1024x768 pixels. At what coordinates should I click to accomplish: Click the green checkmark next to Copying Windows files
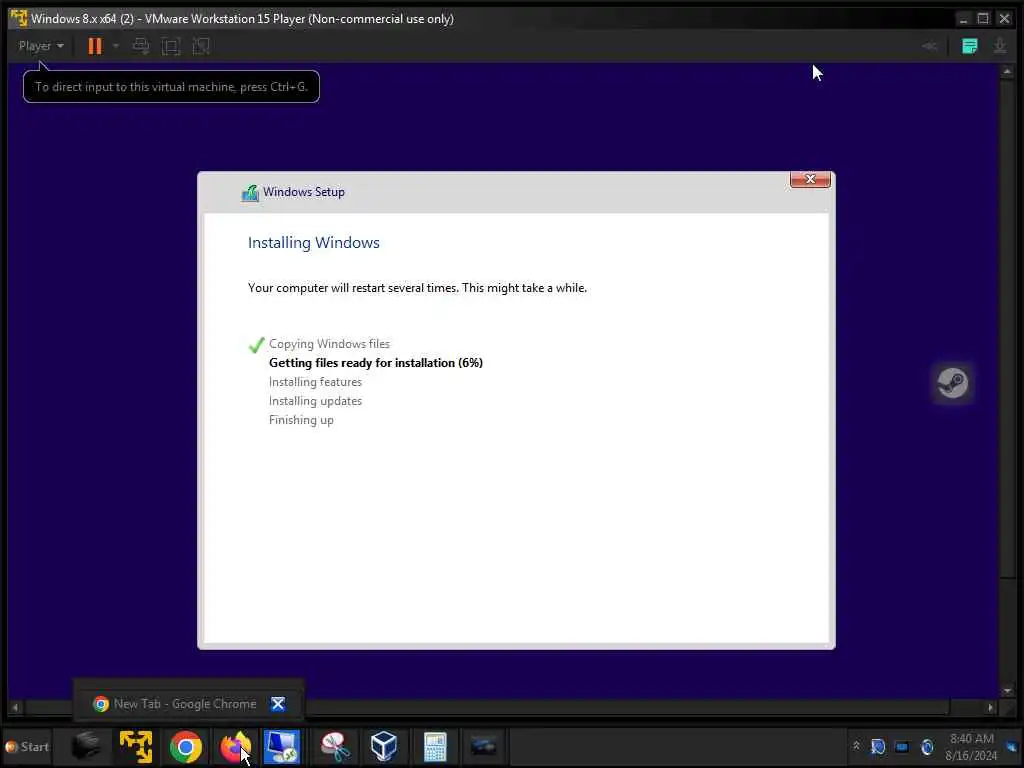coord(257,345)
